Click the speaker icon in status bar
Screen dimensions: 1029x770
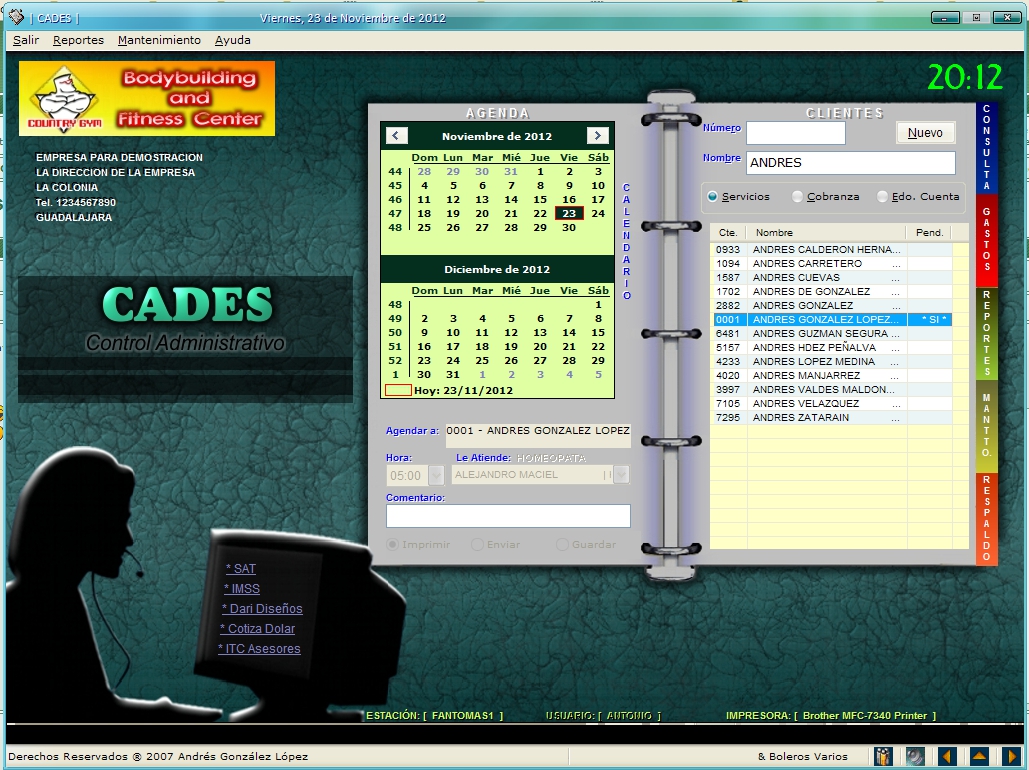(x=914, y=757)
